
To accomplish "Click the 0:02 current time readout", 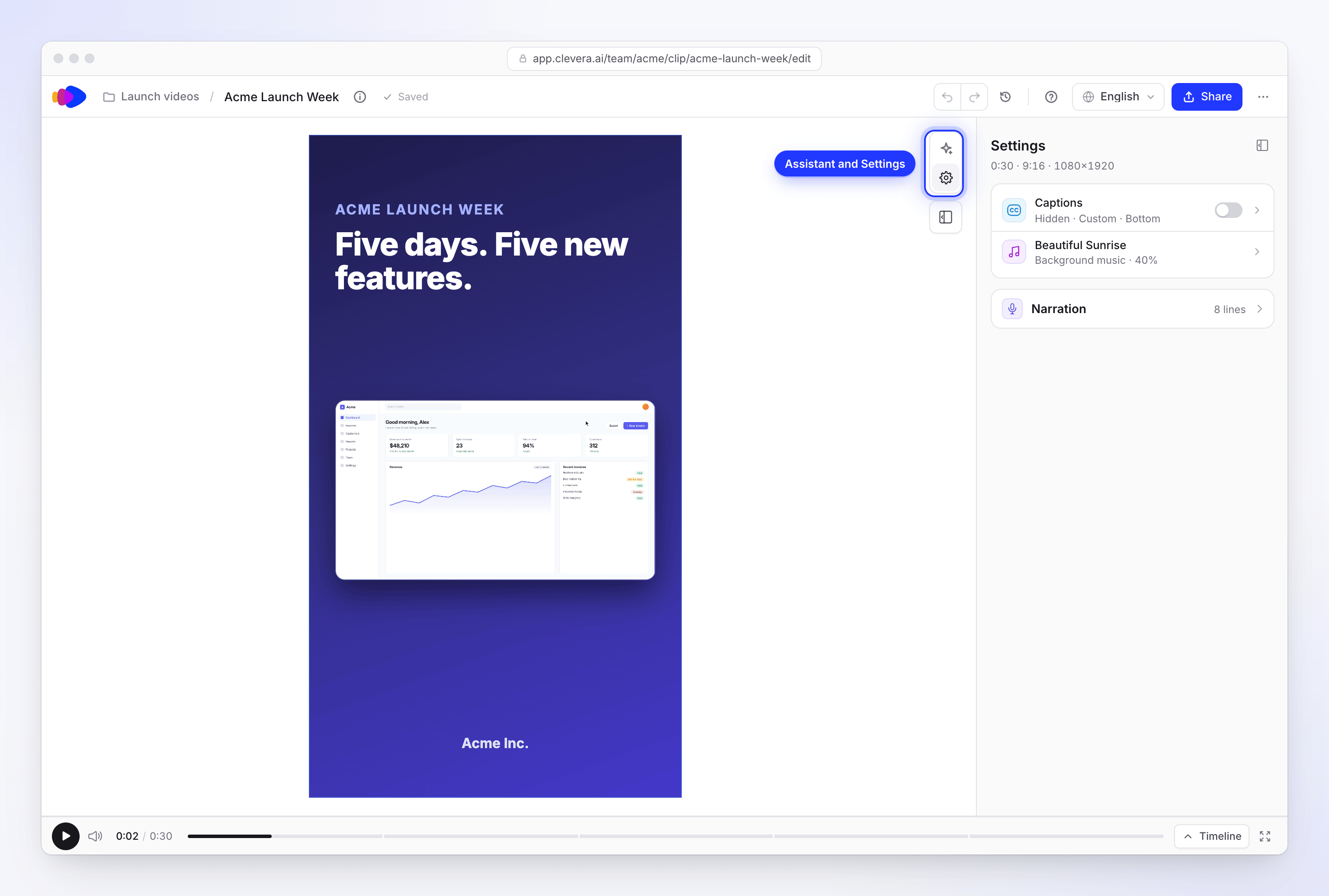I will (127, 836).
